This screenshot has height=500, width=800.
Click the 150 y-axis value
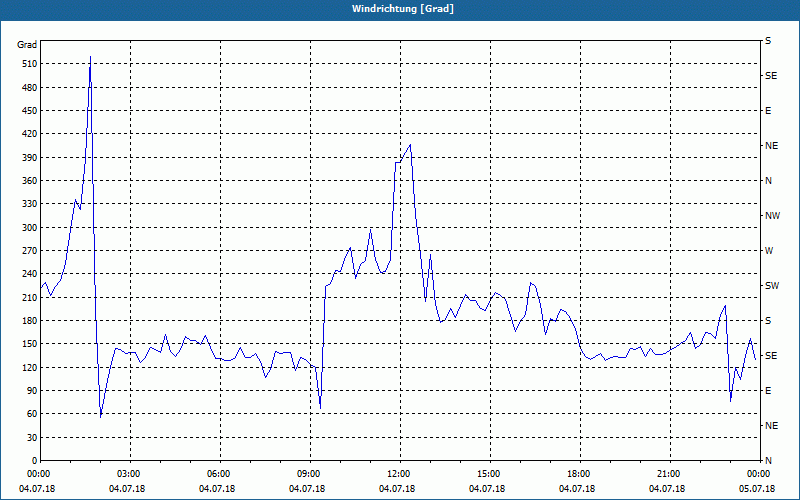click(30, 344)
